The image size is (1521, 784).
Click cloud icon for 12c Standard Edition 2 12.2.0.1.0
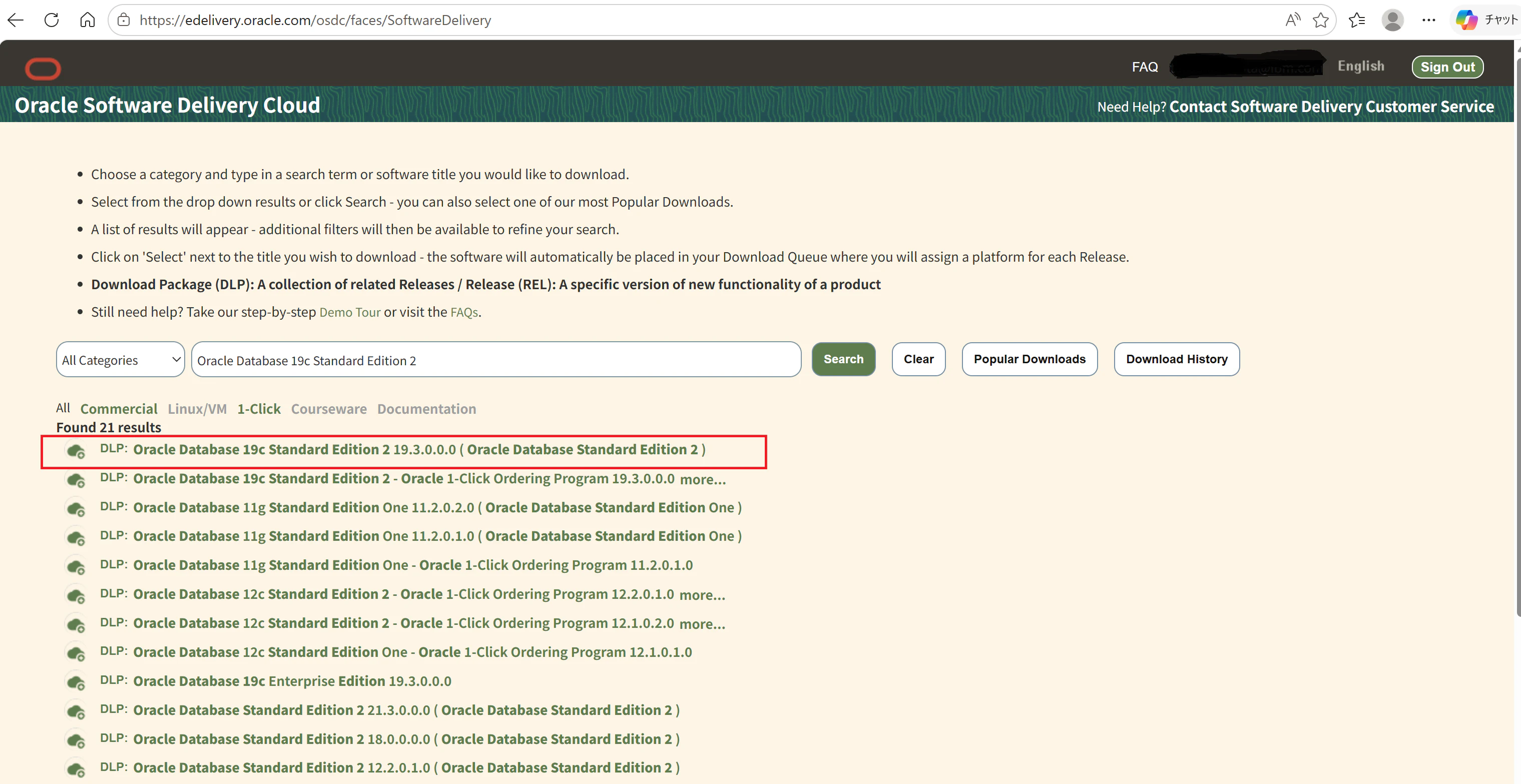click(x=76, y=596)
